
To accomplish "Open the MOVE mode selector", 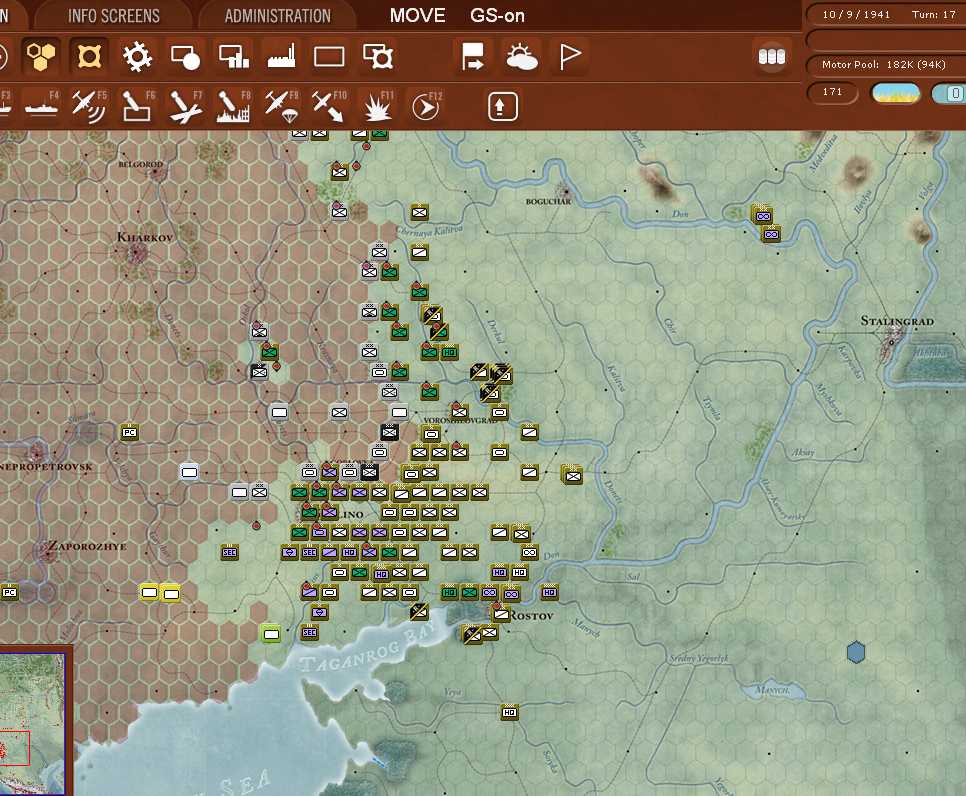I will 417,15.
